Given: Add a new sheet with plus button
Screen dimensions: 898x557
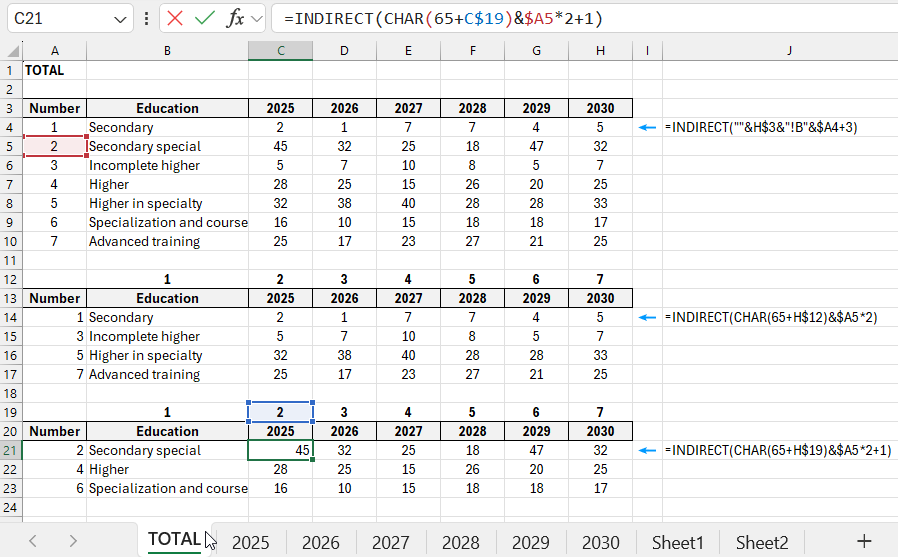Looking at the screenshot, I should click(x=864, y=540).
